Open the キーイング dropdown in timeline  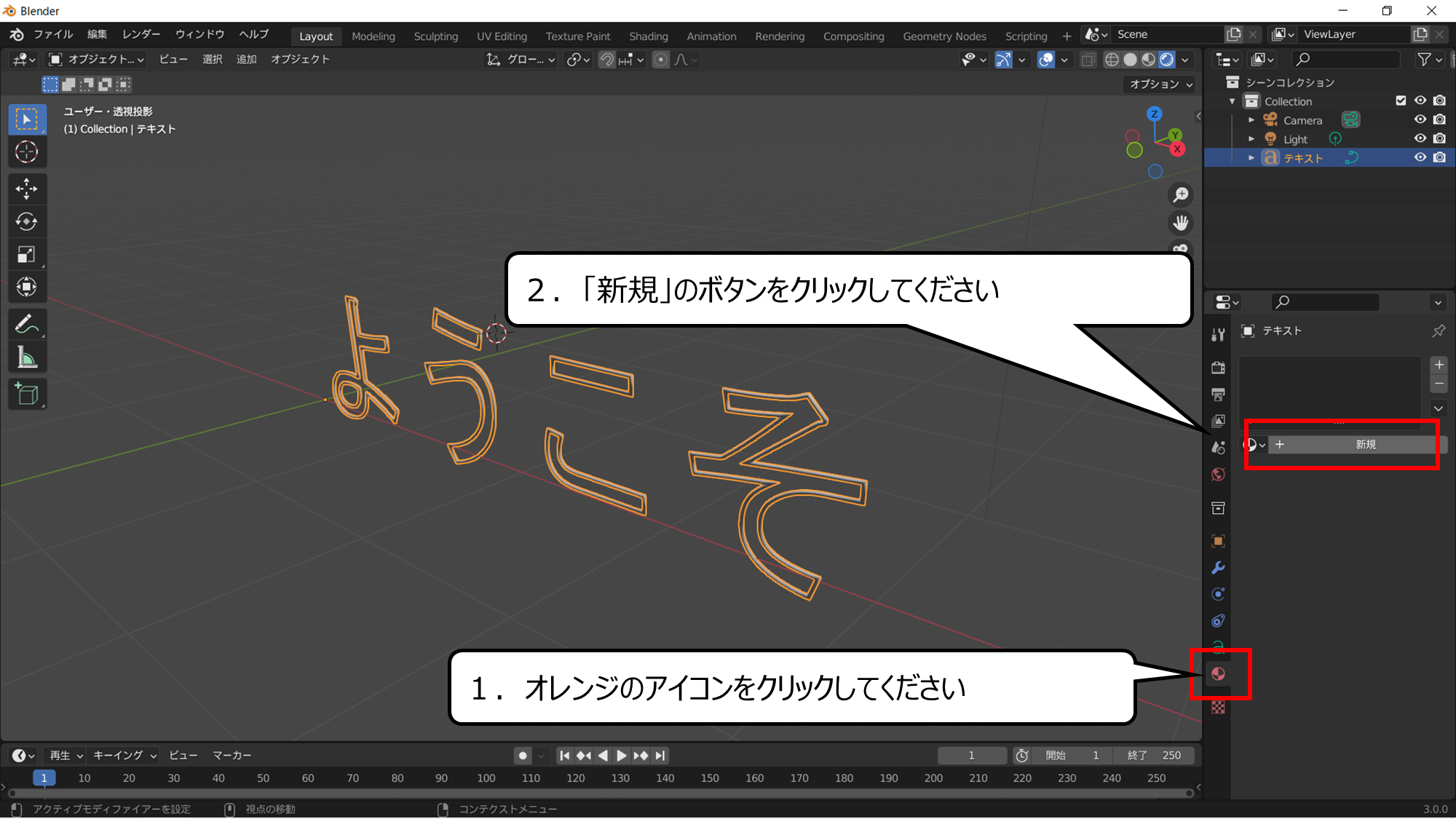click(x=124, y=756)
